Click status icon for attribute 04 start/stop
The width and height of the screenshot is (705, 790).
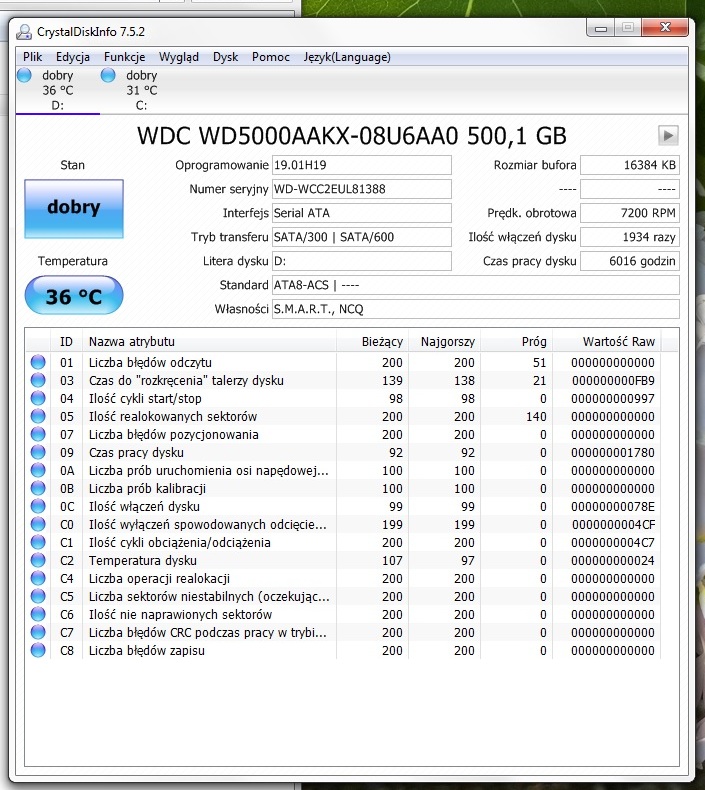coord(38,399)
